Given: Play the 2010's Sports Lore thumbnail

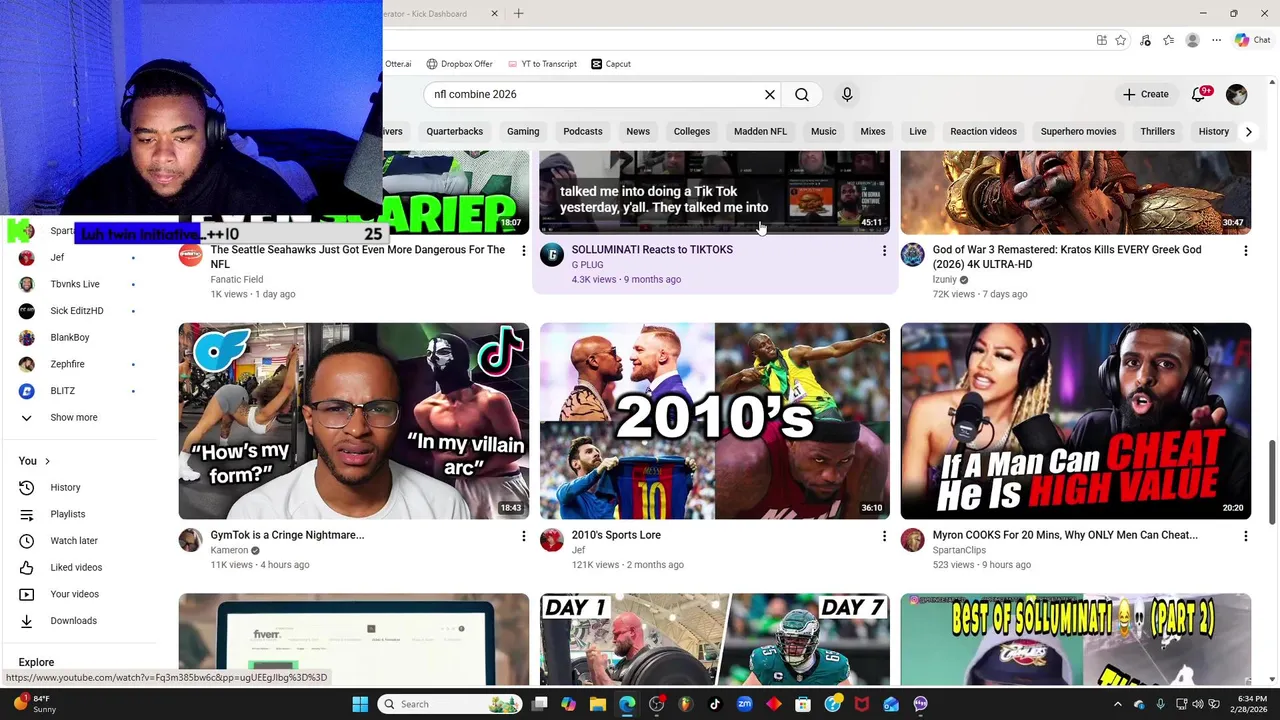Looking at the screenshot, I should pos(715,421).
